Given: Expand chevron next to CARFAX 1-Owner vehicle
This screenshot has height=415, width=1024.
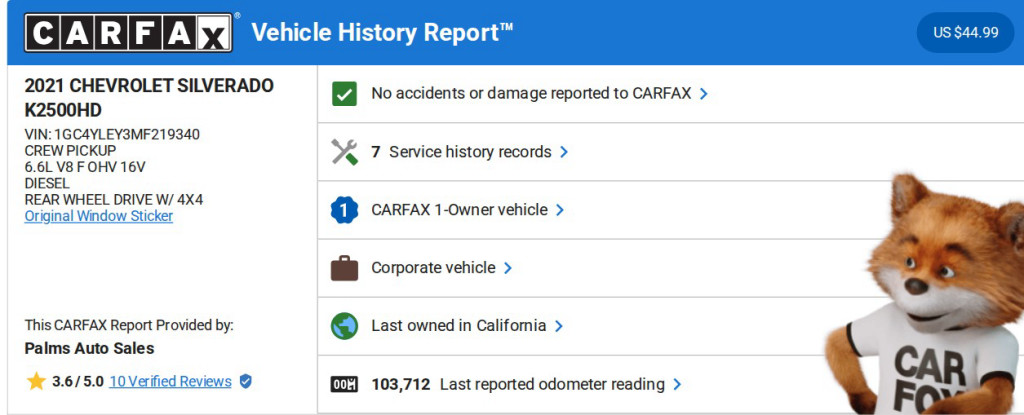Looking at the screenshot, I should 560,210.
